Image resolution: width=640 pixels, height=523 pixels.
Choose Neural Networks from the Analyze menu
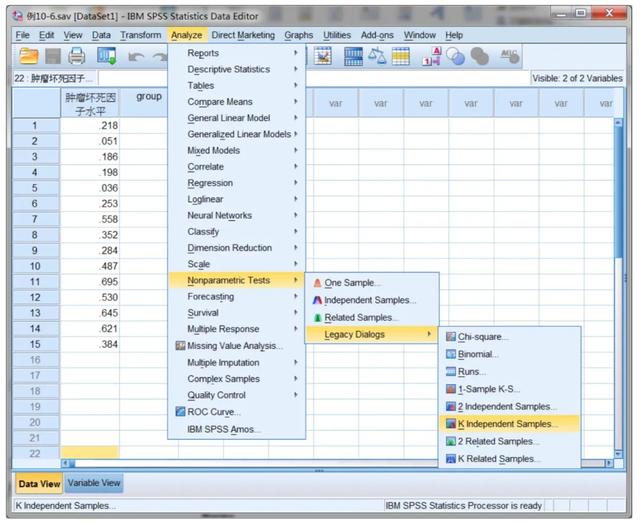point(237,216)
